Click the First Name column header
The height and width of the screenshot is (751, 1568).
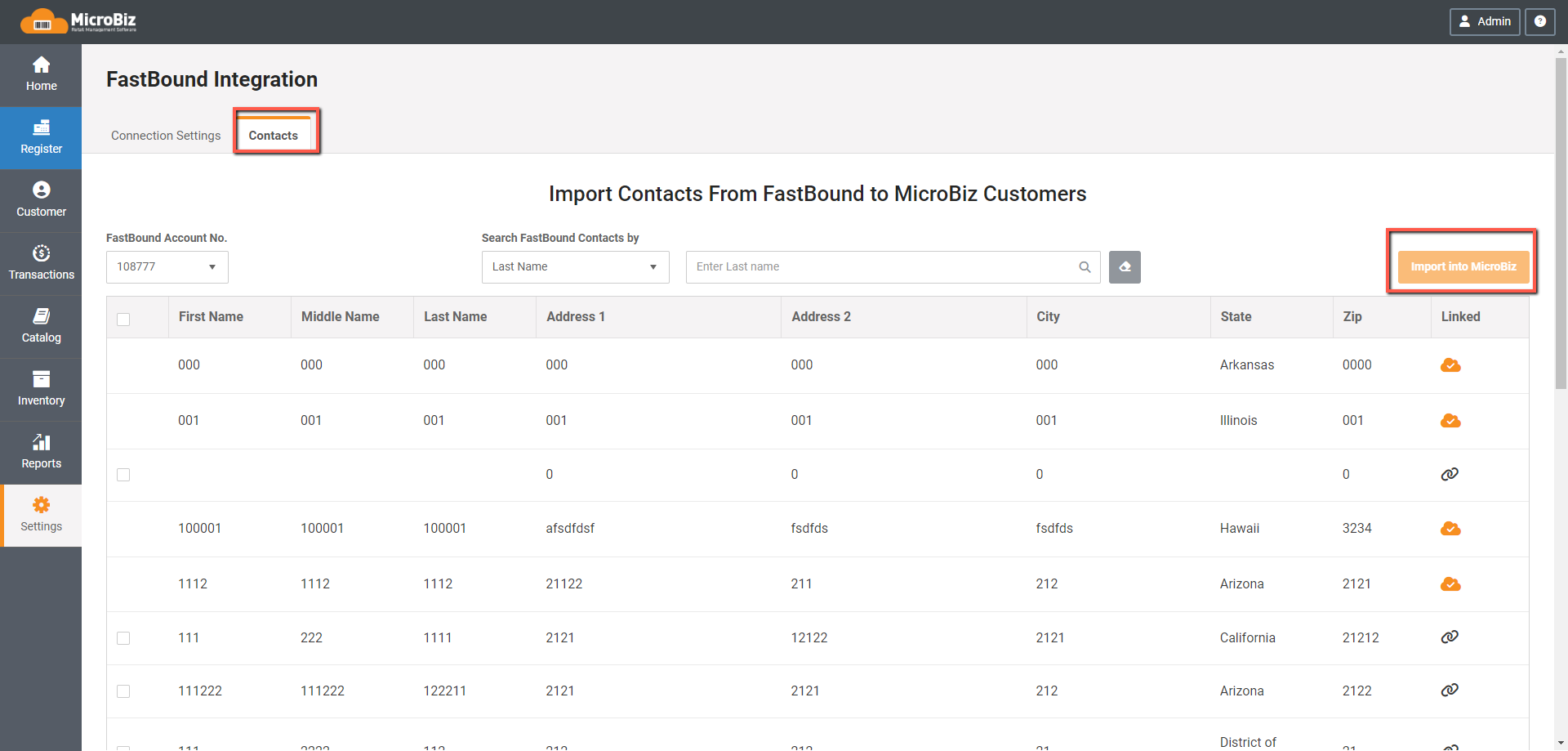tap(211, 317)
